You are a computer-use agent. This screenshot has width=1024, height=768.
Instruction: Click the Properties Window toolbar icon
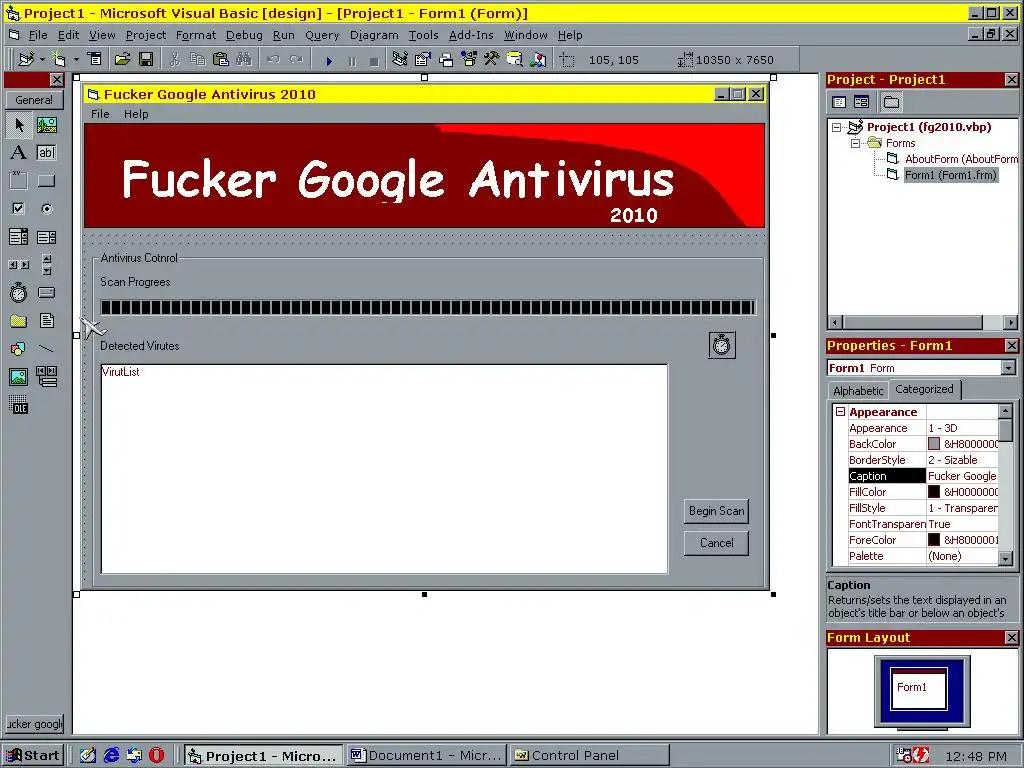click(x=423, y=59)
